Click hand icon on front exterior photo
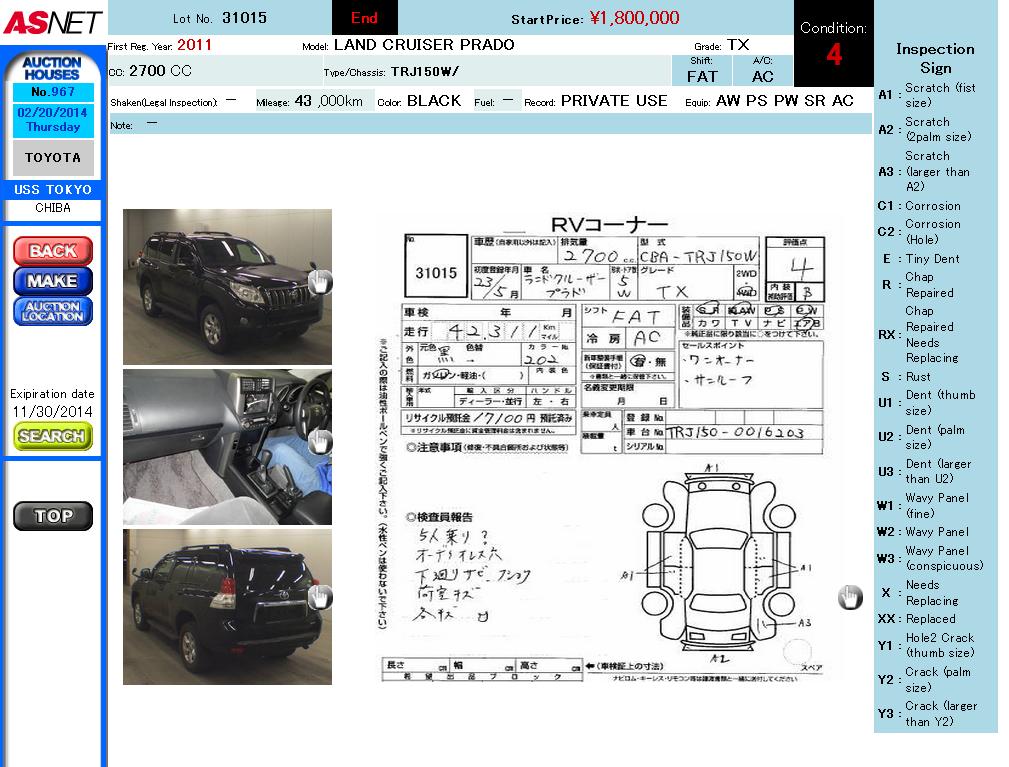Viewport: 1009px width, 767px height. click(x=319, y=282)
